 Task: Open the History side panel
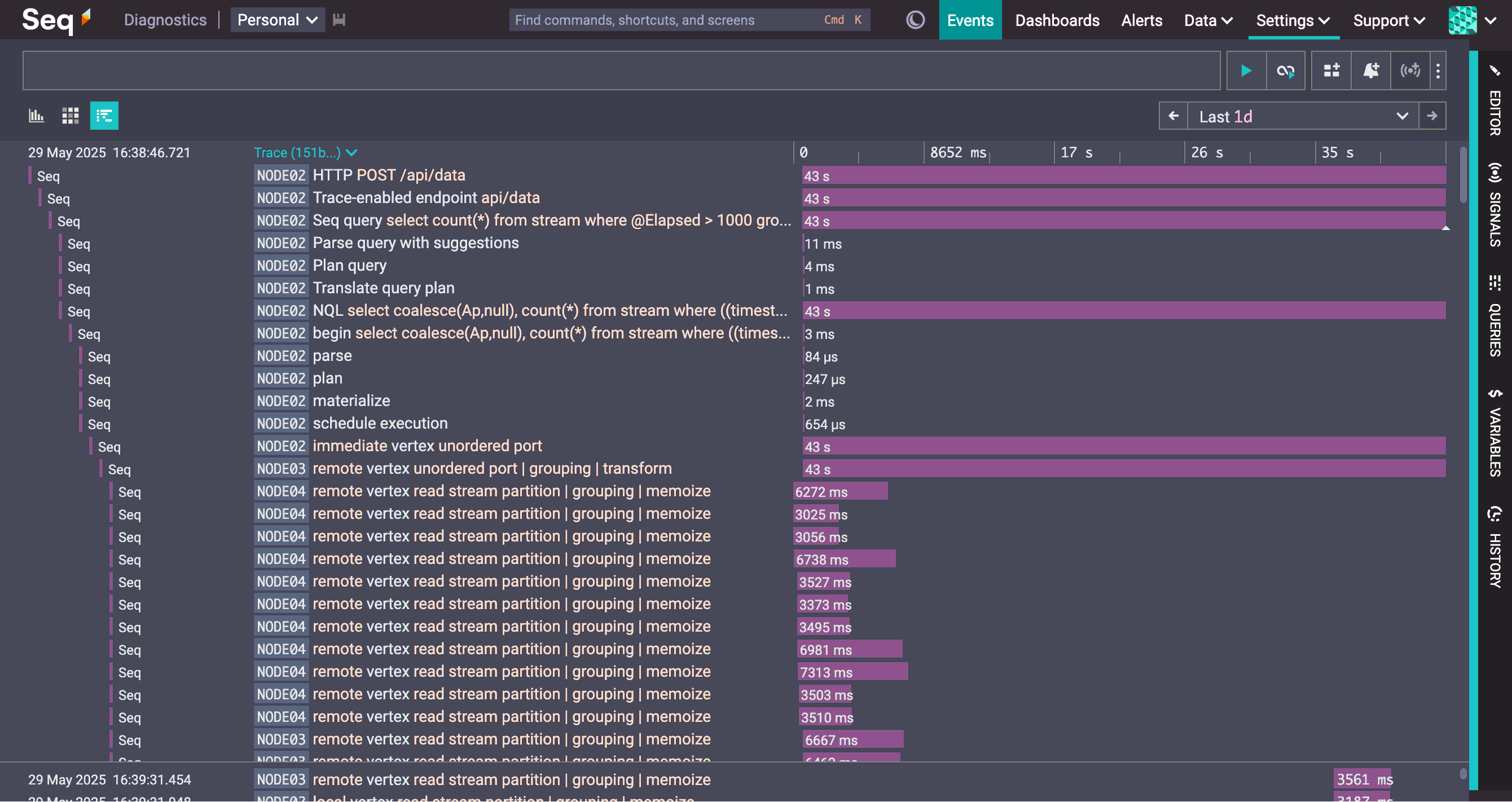[1495, 547]
